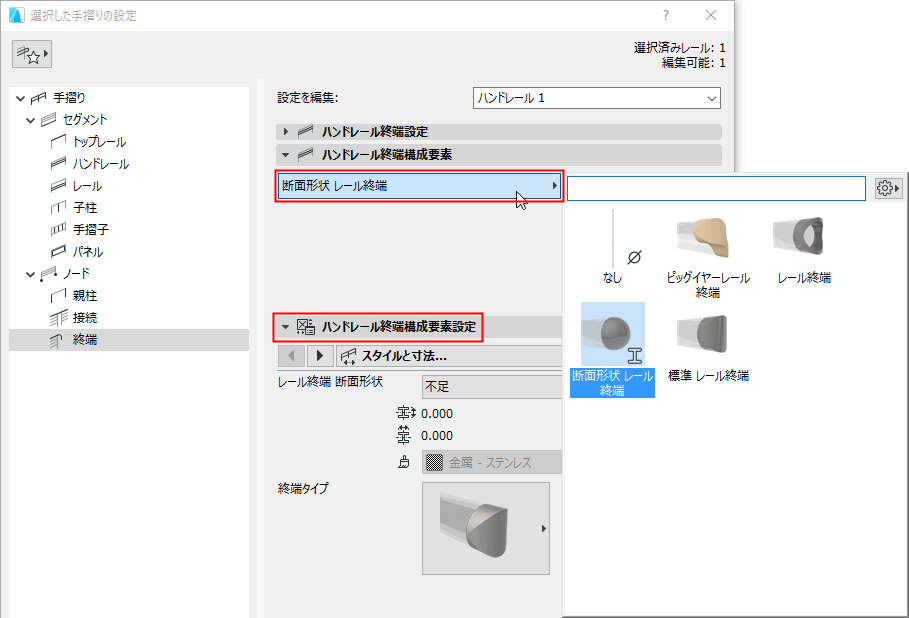Choose the 断面形状 レール終端 component thumbnail

click(613, 334)
